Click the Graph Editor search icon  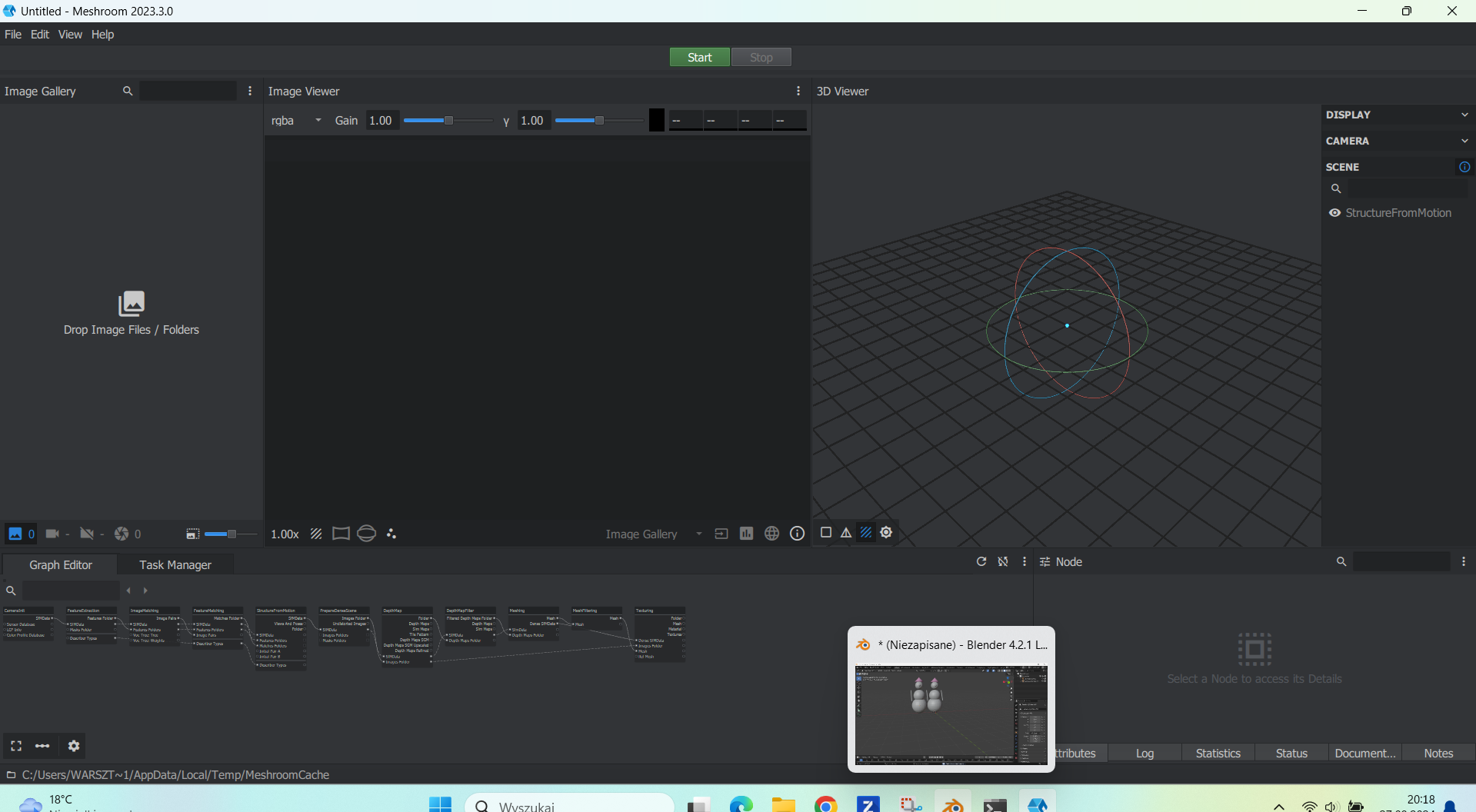coord(11,591)
